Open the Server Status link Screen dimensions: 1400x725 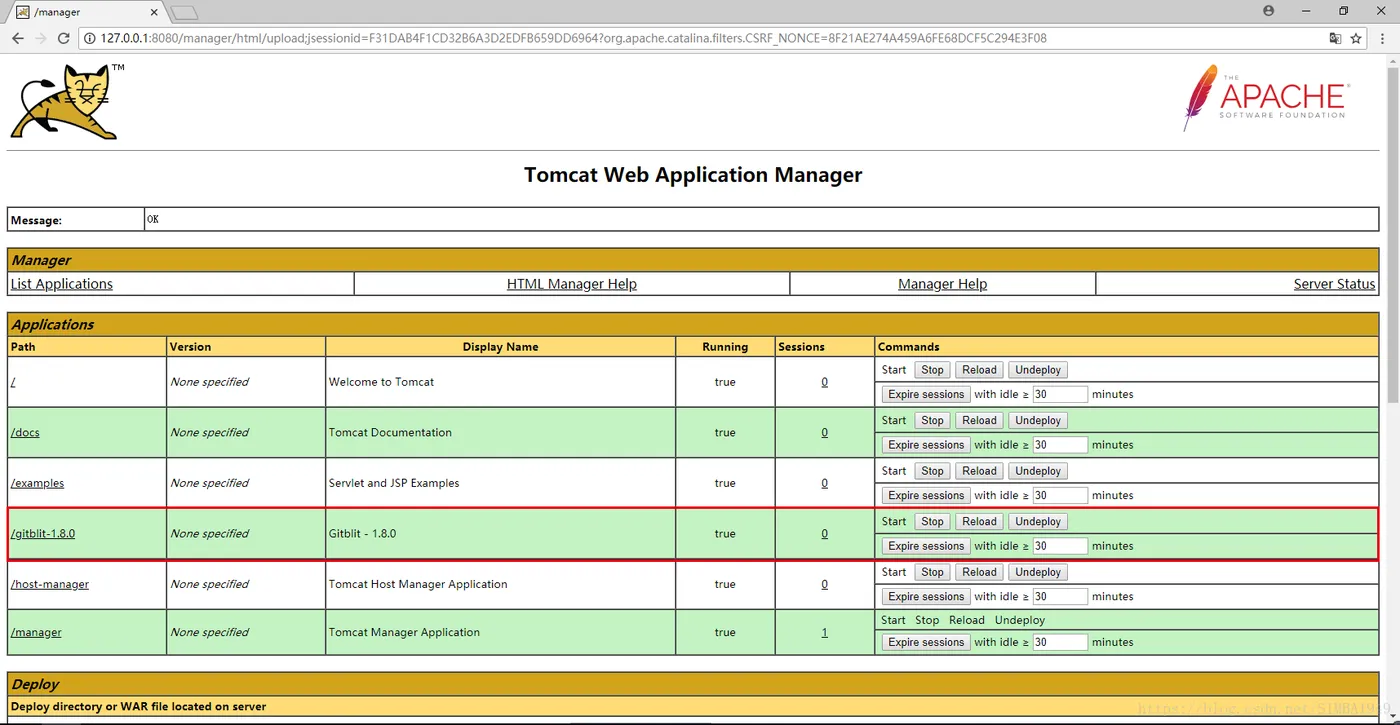(1334, 284)
